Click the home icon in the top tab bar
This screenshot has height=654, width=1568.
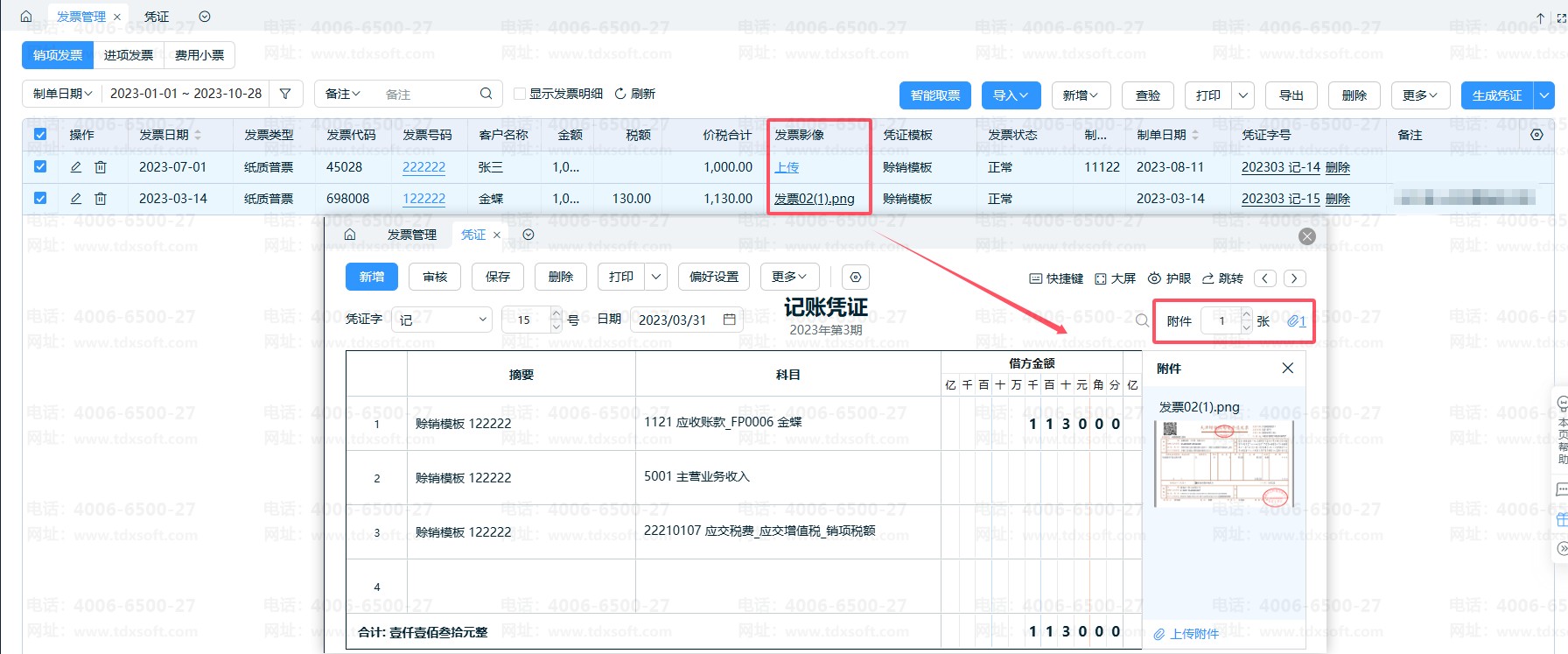[x=26, y=17]
